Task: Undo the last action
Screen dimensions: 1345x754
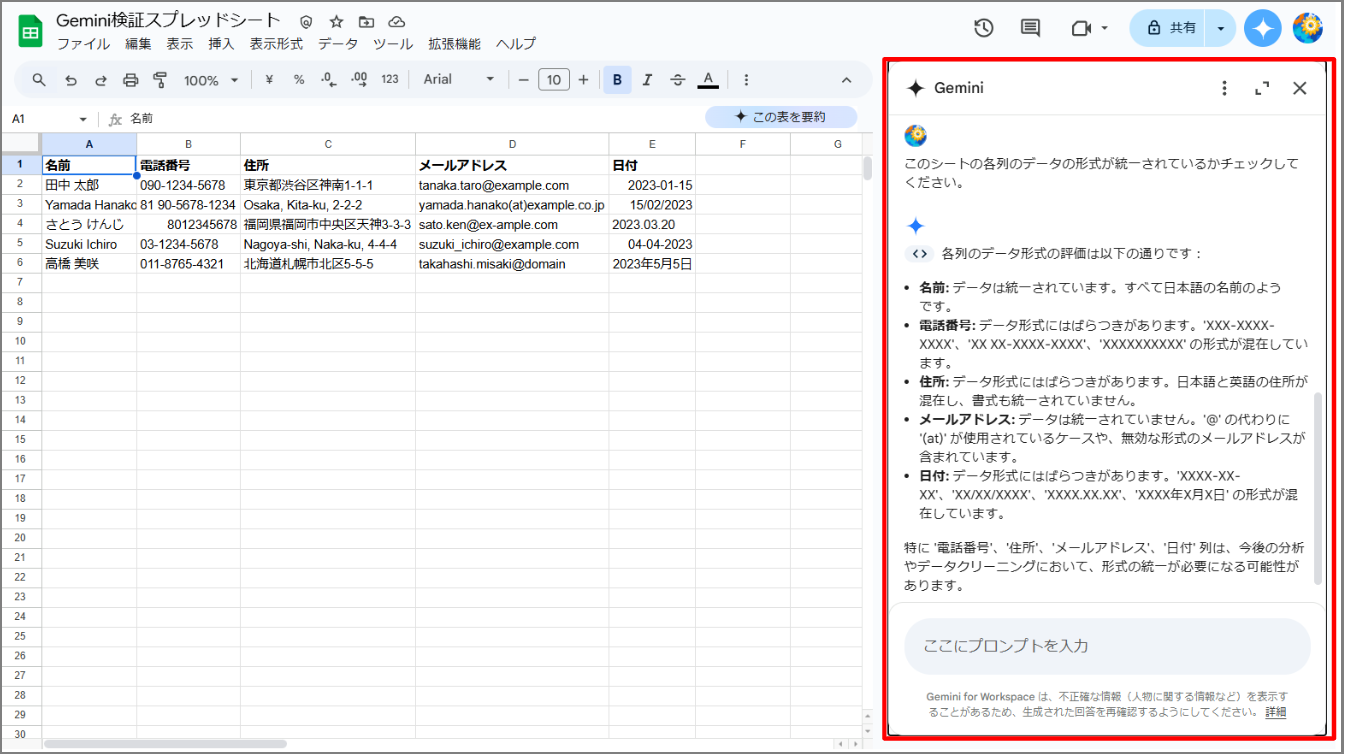Action: (x=70, y=80)
